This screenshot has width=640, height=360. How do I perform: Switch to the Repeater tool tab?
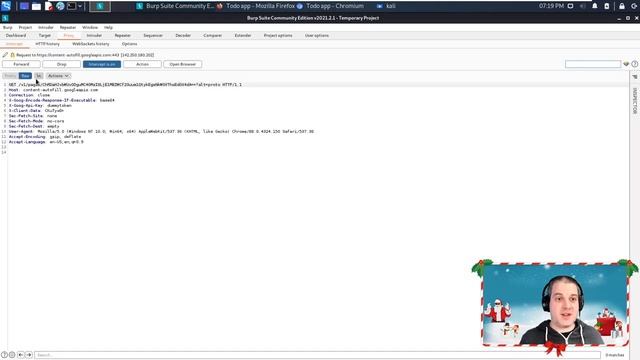pyautogui.click(x=122, y=36)
